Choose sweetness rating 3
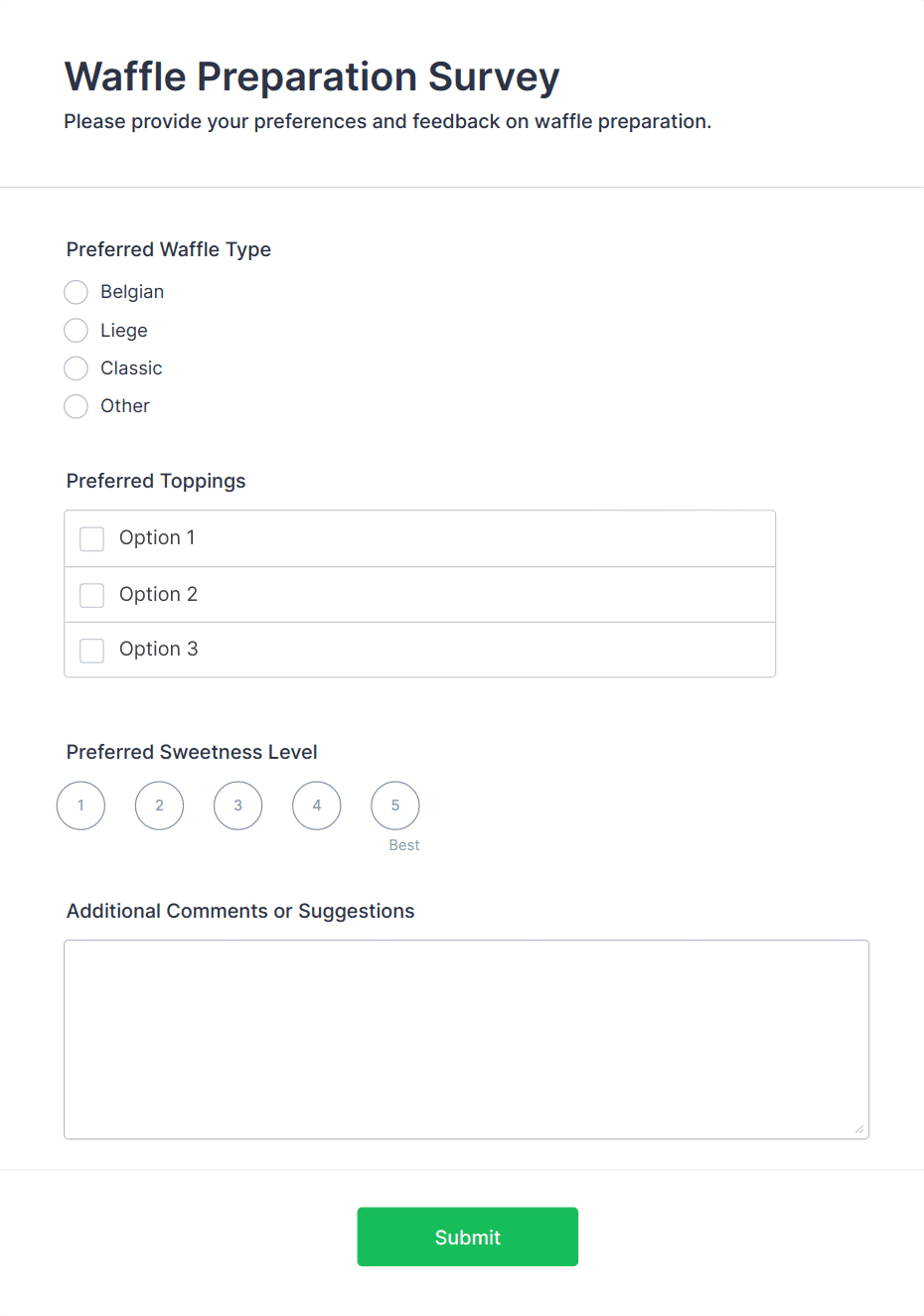924x1316 pixels. coord(238,805)
